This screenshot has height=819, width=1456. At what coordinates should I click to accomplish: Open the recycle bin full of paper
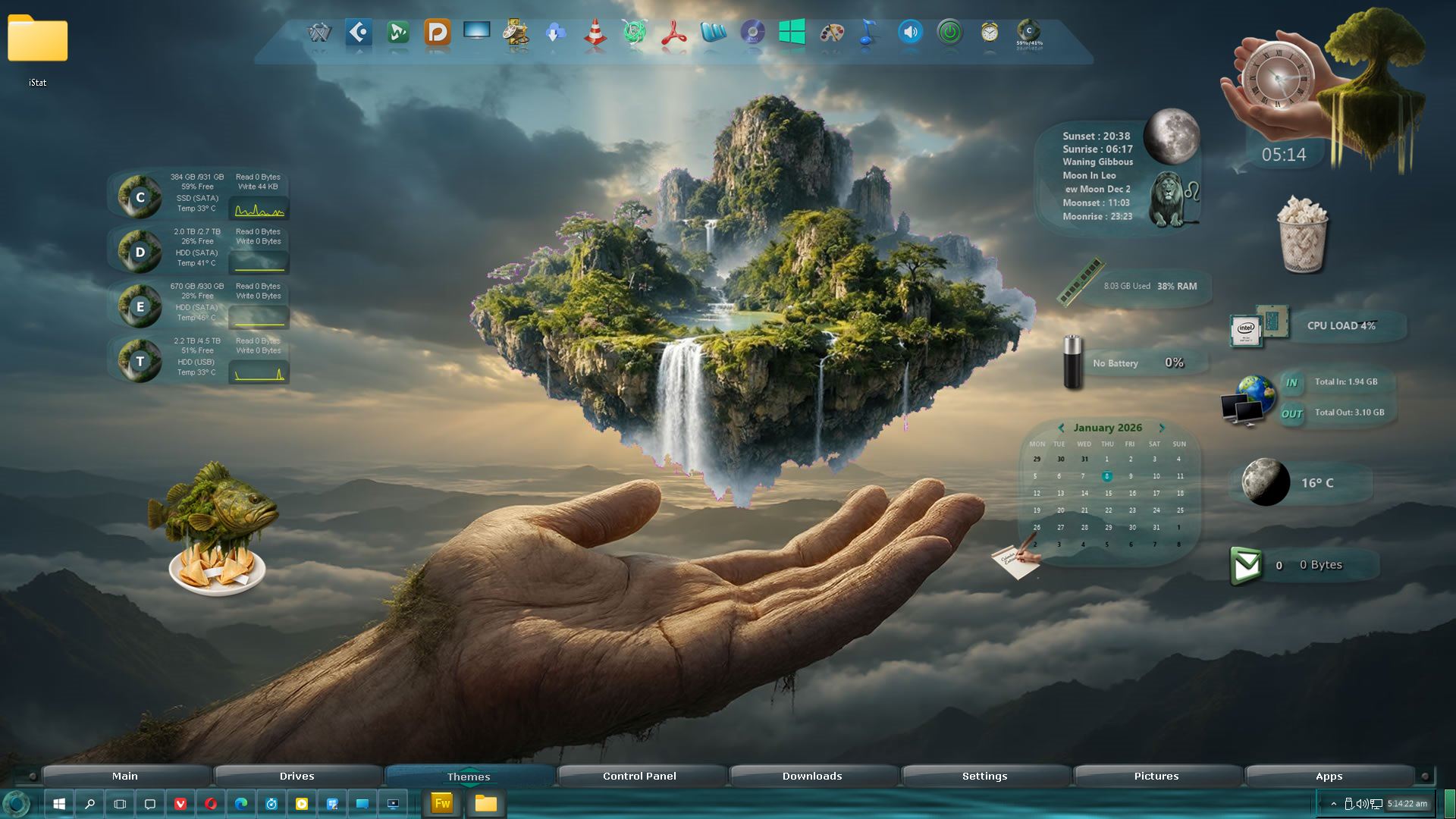pos(1302,234)
